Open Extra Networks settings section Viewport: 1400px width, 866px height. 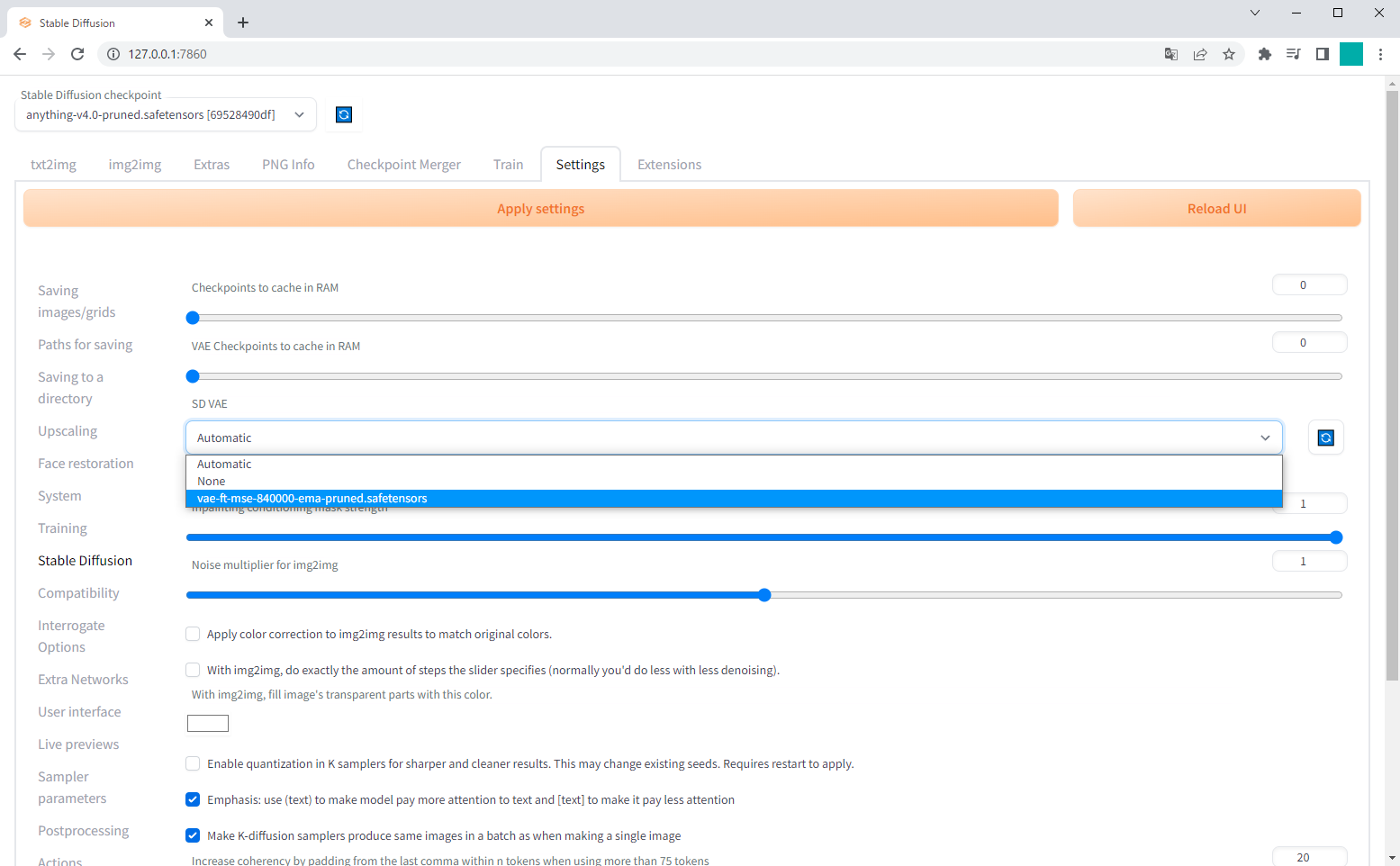coord(83,680)
